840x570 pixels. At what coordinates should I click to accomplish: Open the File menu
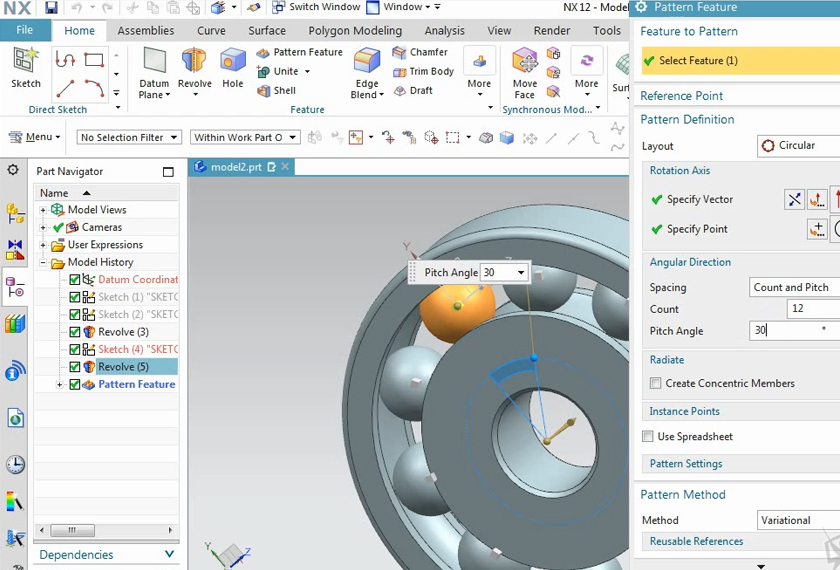point(25,31)
